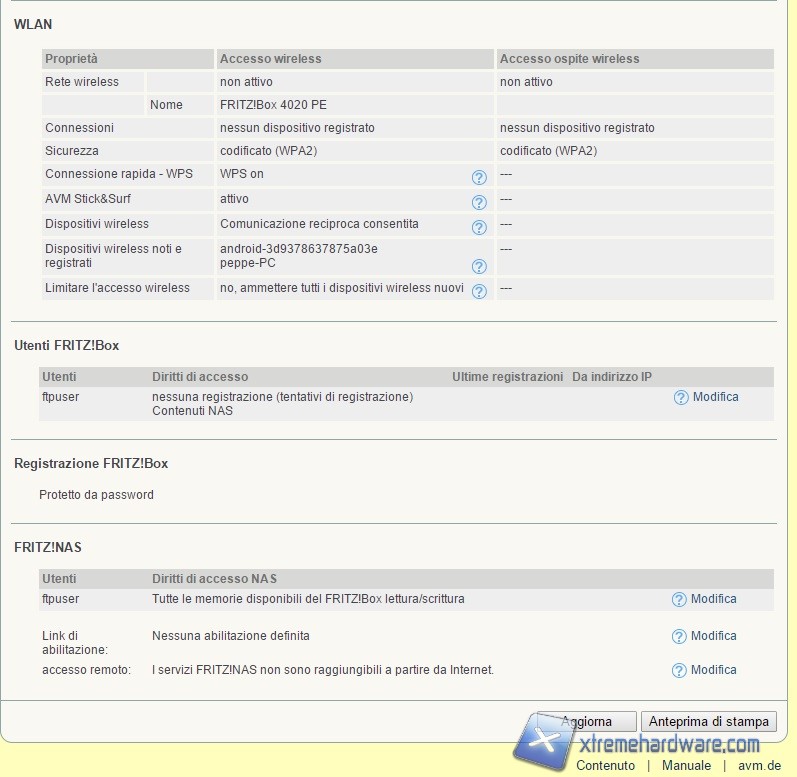Click help icon next to AVM Stick&Surf
The image size is (797, 777).
(479, 202)
